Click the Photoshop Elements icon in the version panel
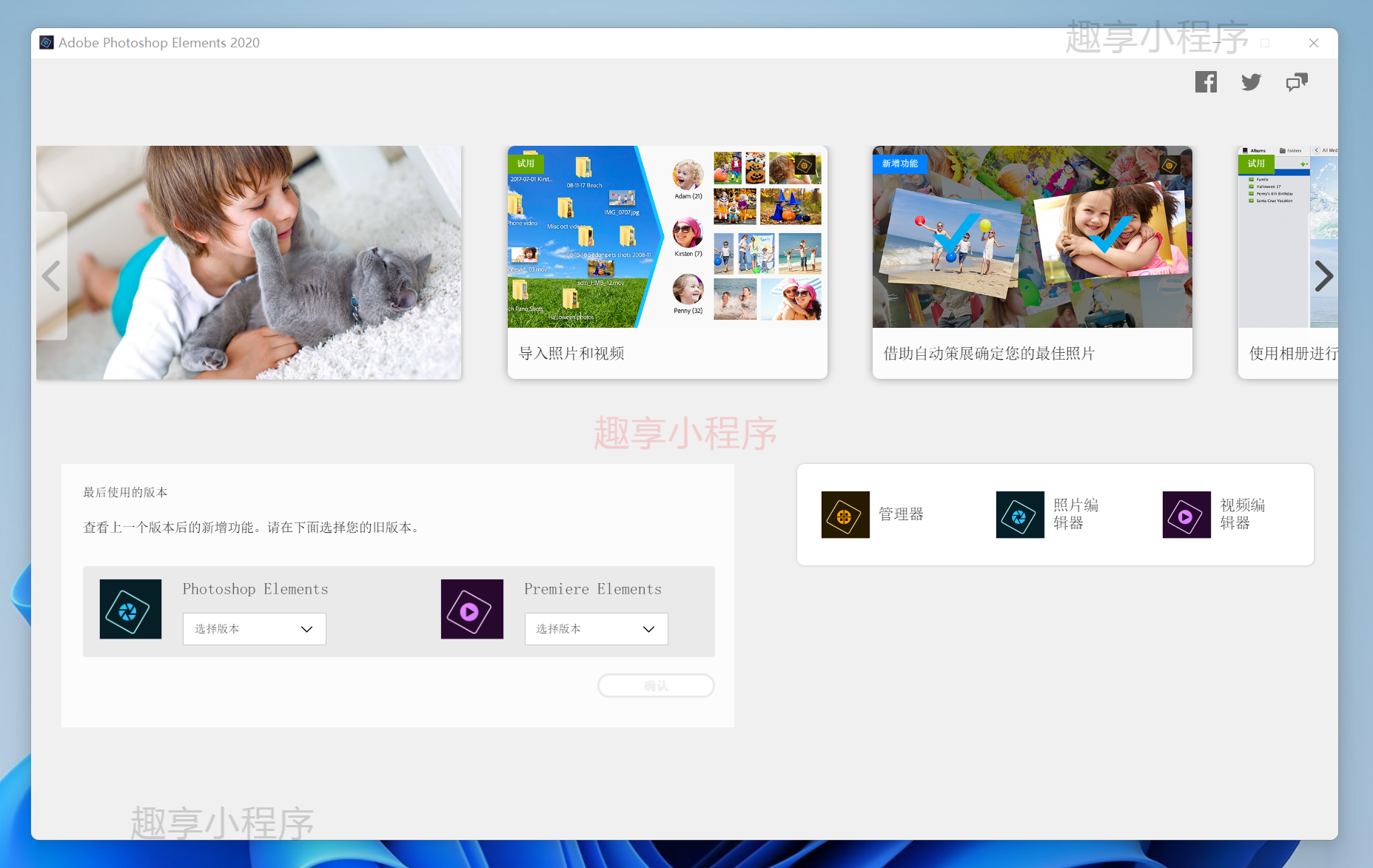Image resolution: width=1373 pixels, height=868 pixels. tap(130, 609)
